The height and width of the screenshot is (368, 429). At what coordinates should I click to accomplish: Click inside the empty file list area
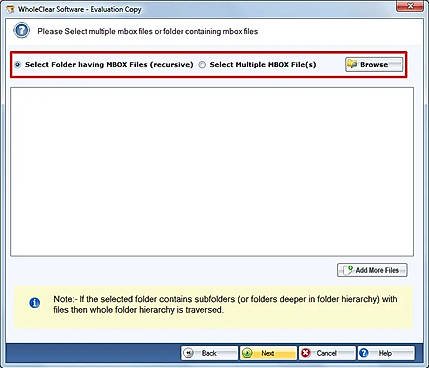[x=212, y=172]
